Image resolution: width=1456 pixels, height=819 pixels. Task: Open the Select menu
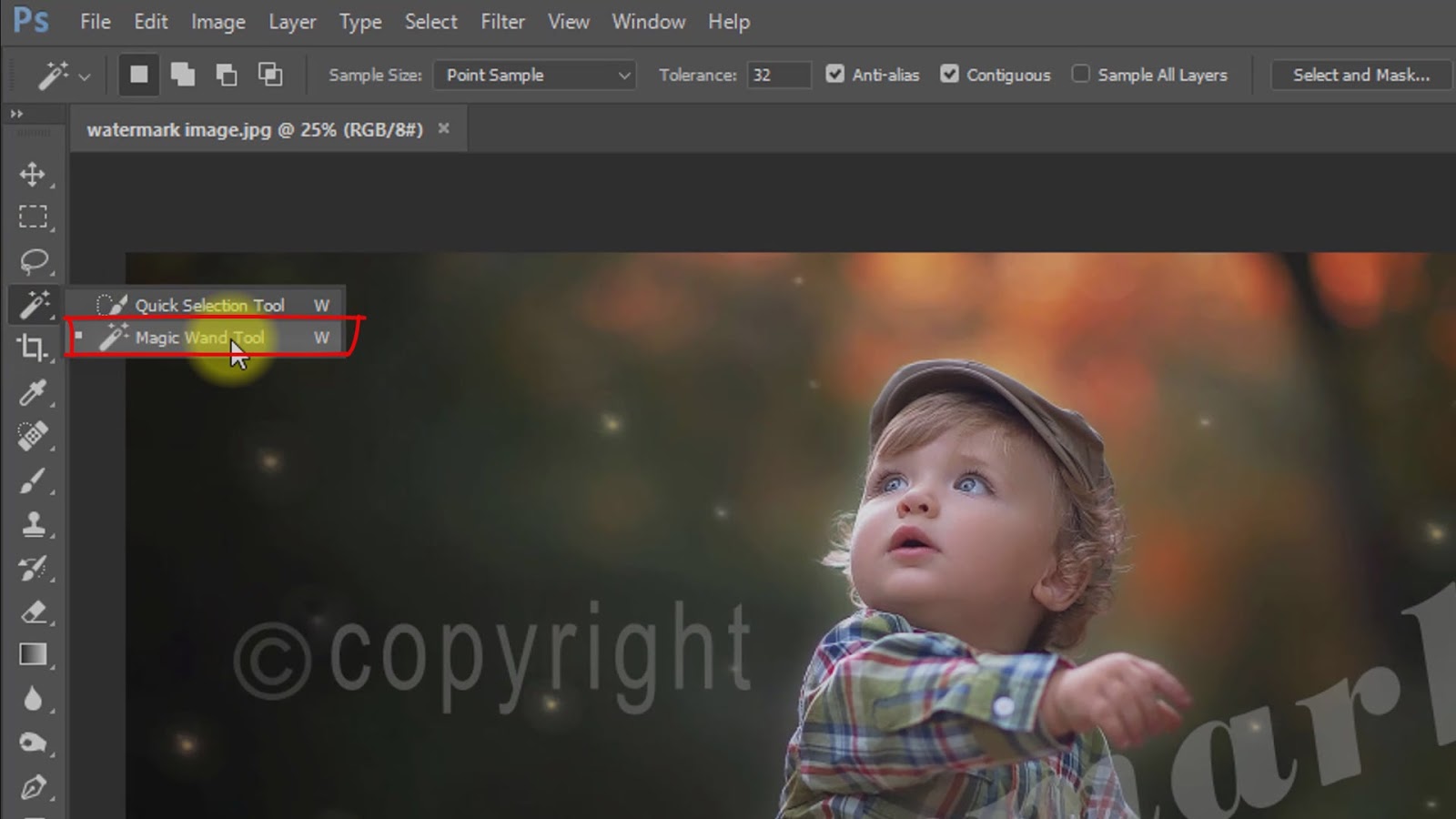pyautogui.click(x=430, y=22)
